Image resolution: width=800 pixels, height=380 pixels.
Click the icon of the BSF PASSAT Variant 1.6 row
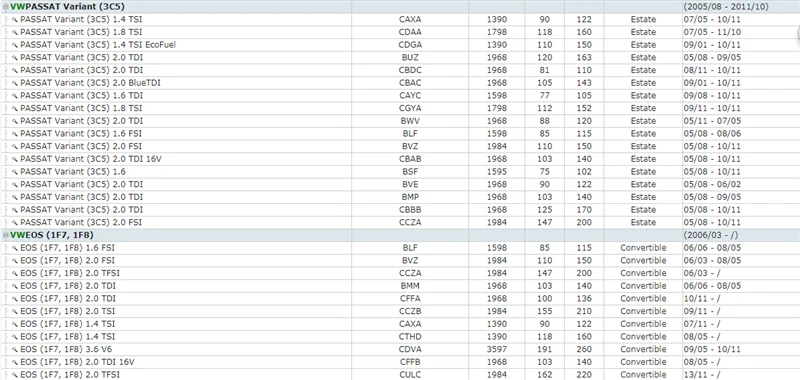point(15,172)
